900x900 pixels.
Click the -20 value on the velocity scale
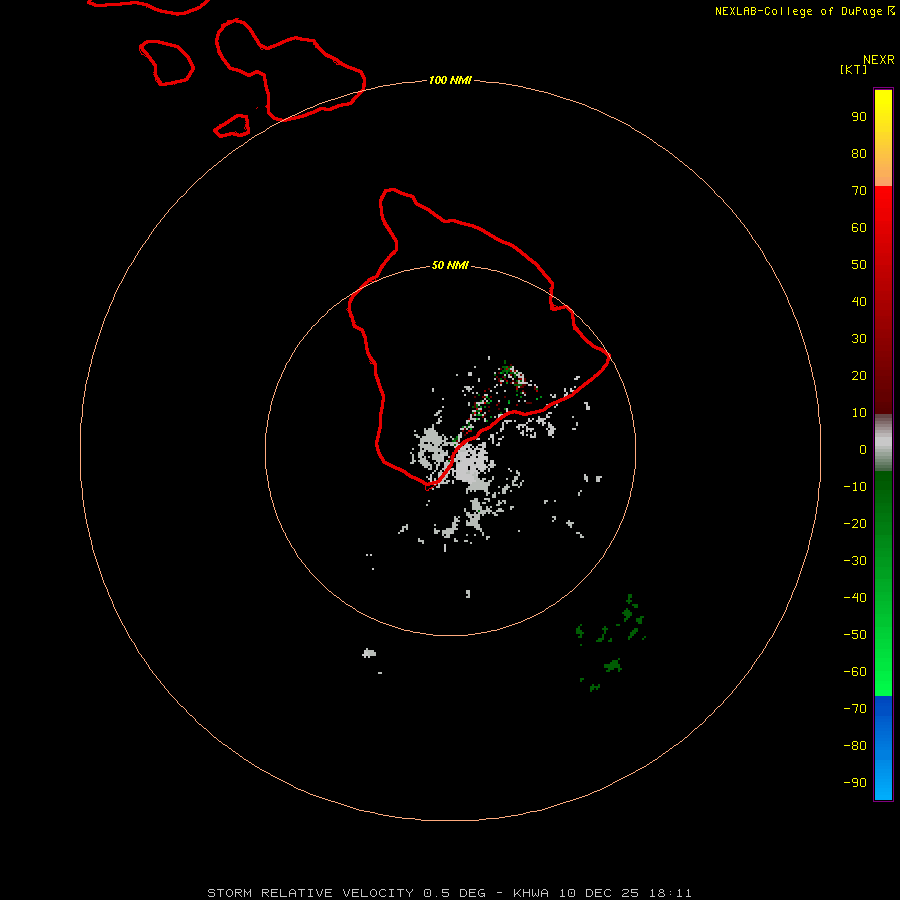coord(855,523)
